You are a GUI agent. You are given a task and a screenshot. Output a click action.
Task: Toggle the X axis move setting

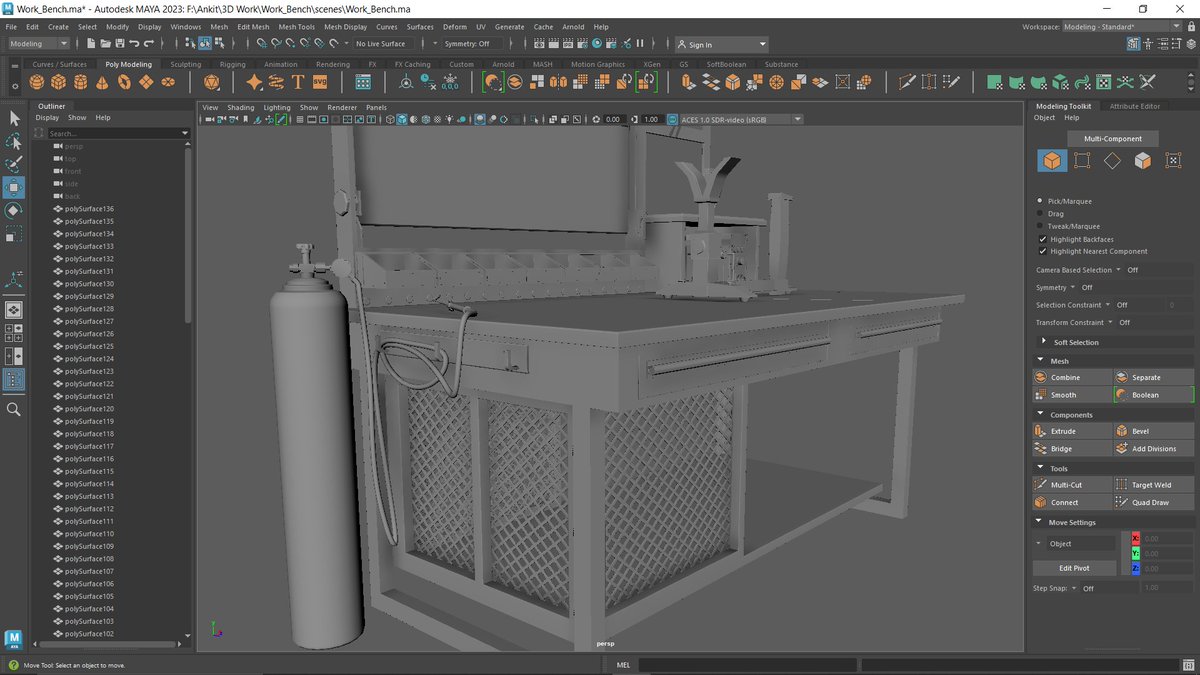click(1135, 538)
